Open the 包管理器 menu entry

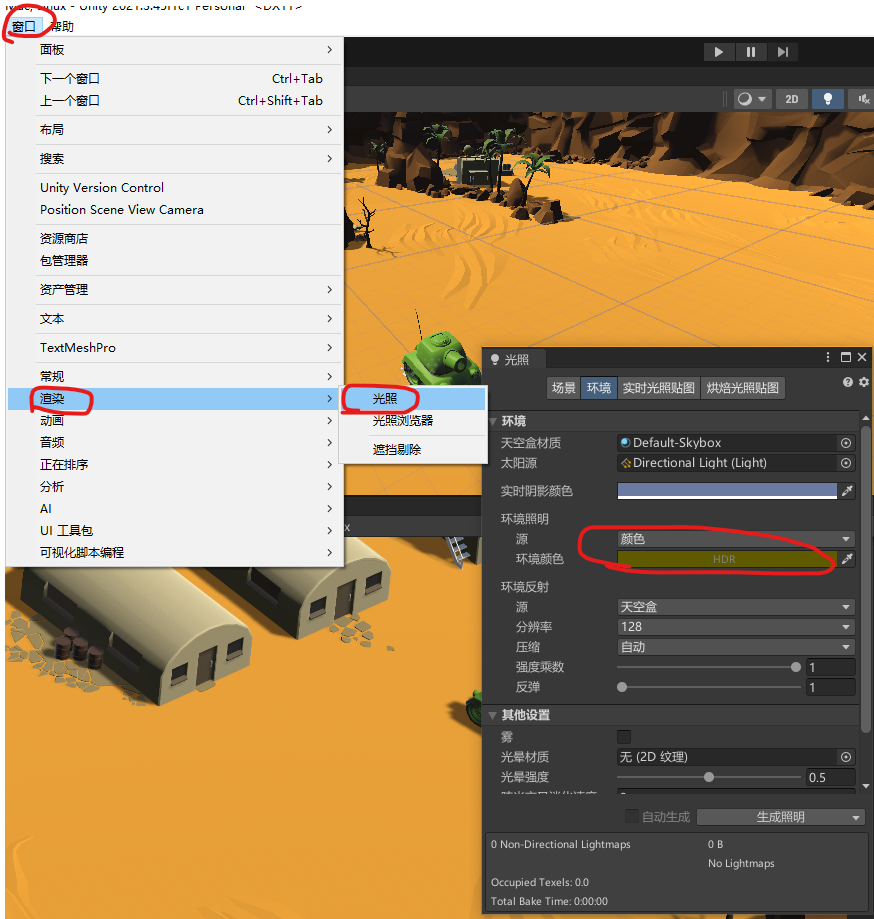point(175,261)
